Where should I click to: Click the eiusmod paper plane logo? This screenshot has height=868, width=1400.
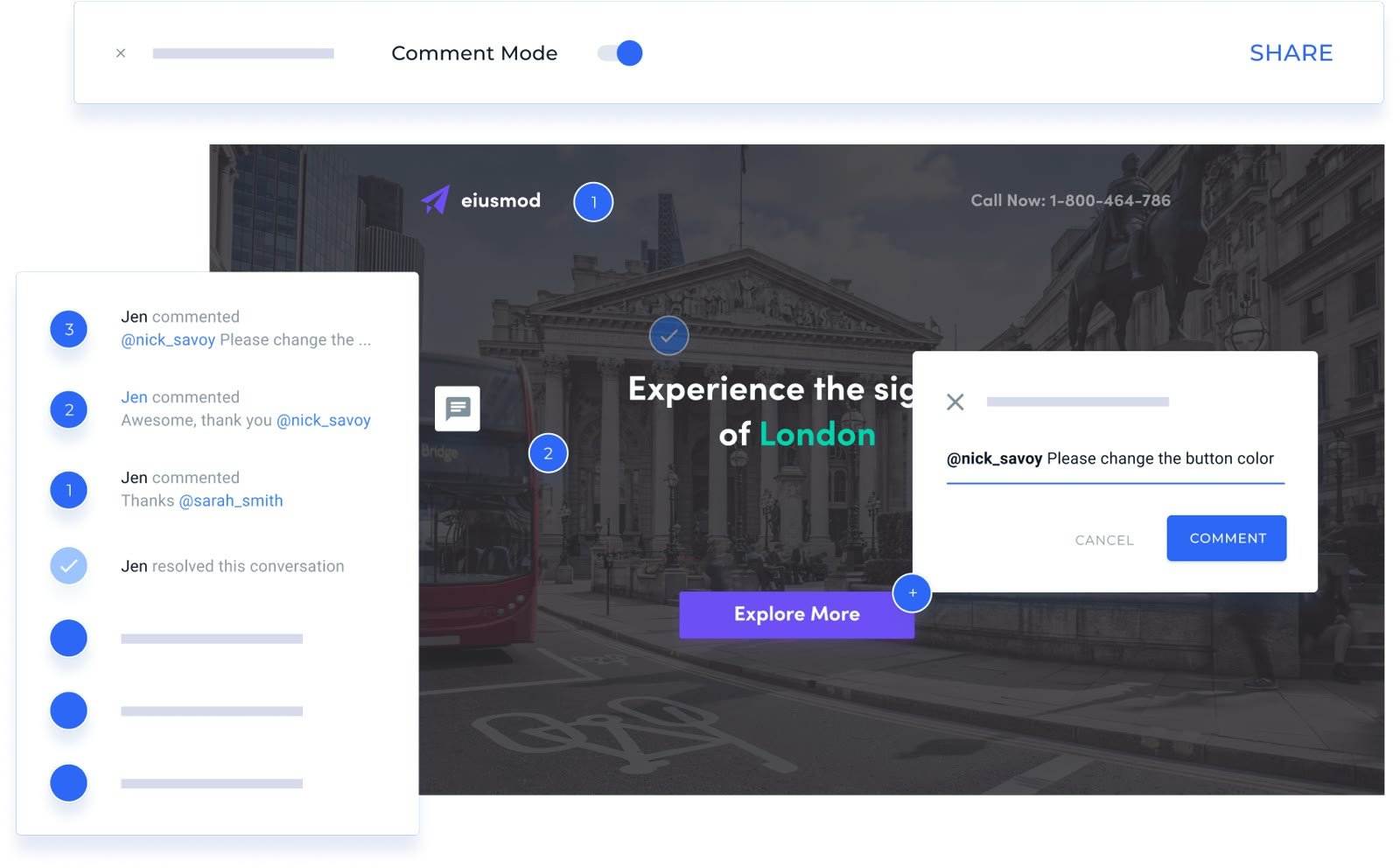pyautogui.click(x=436, y=200)
